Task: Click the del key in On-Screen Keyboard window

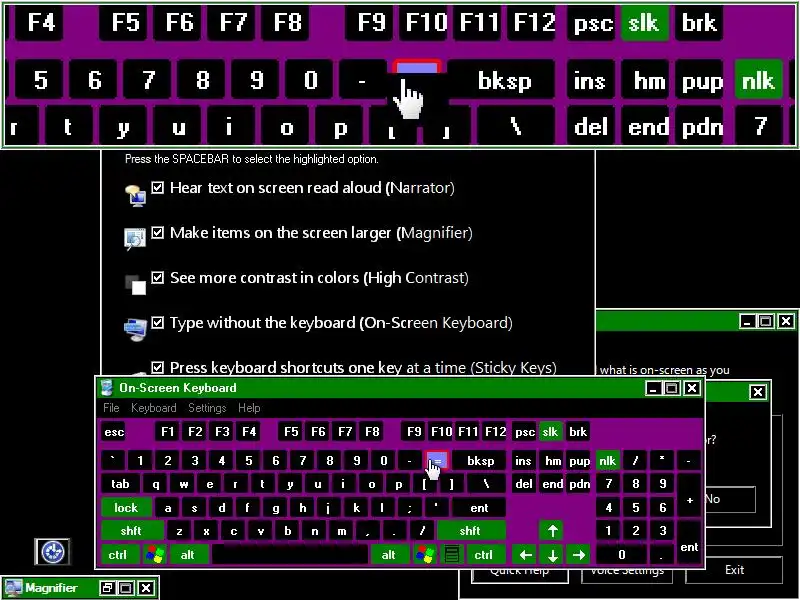Action: 523,484
